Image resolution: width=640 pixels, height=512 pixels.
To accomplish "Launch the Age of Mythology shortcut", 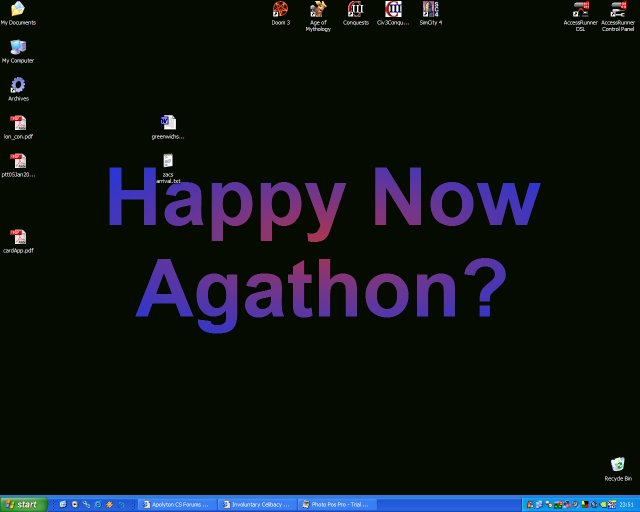I will coord(318,9).
